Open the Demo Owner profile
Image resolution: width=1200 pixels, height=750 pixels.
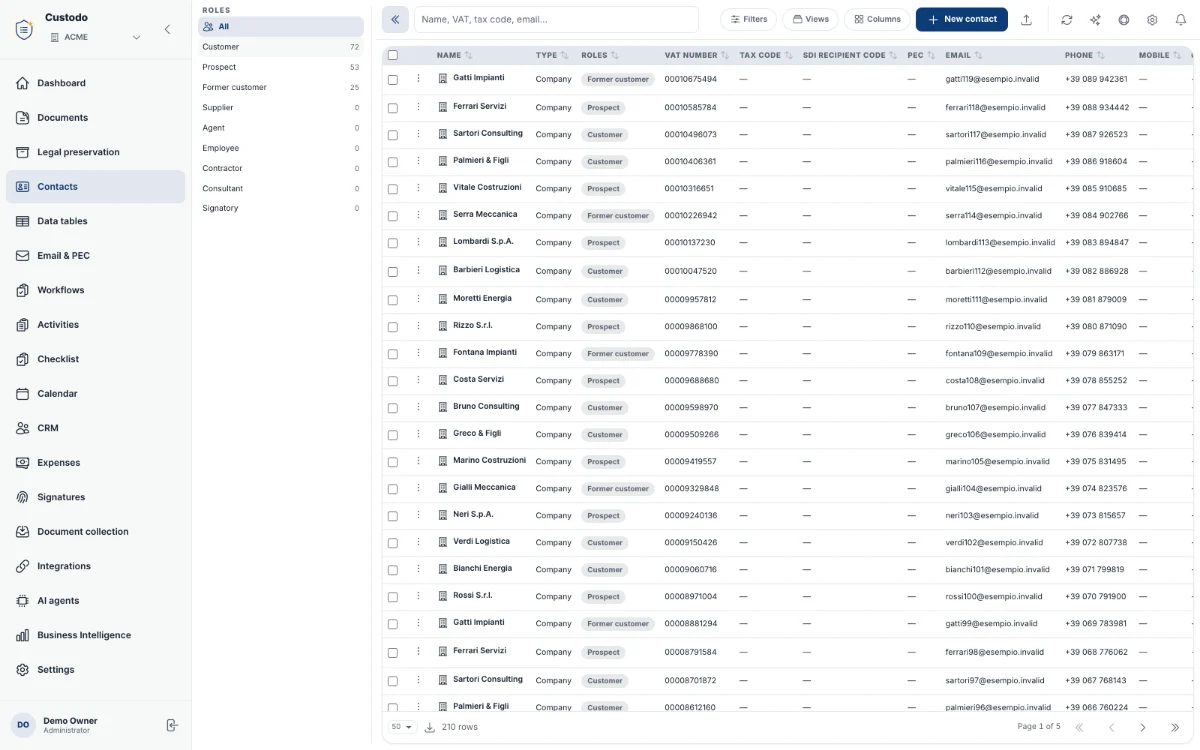pyautogui.click(x=71, y=725)
